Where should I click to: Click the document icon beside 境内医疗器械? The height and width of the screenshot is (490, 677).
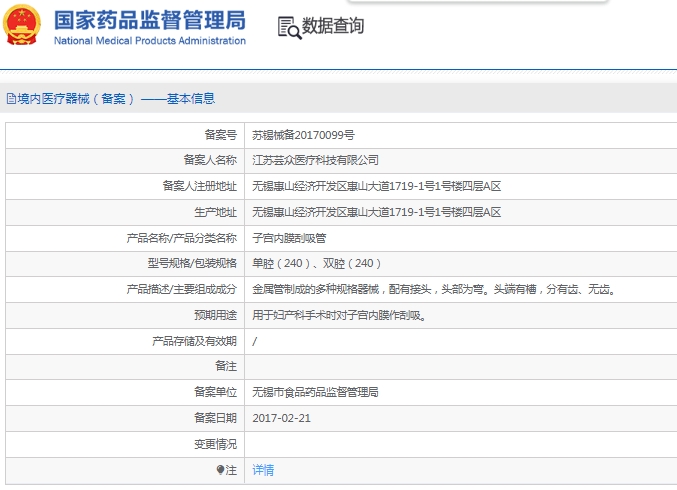11,99
